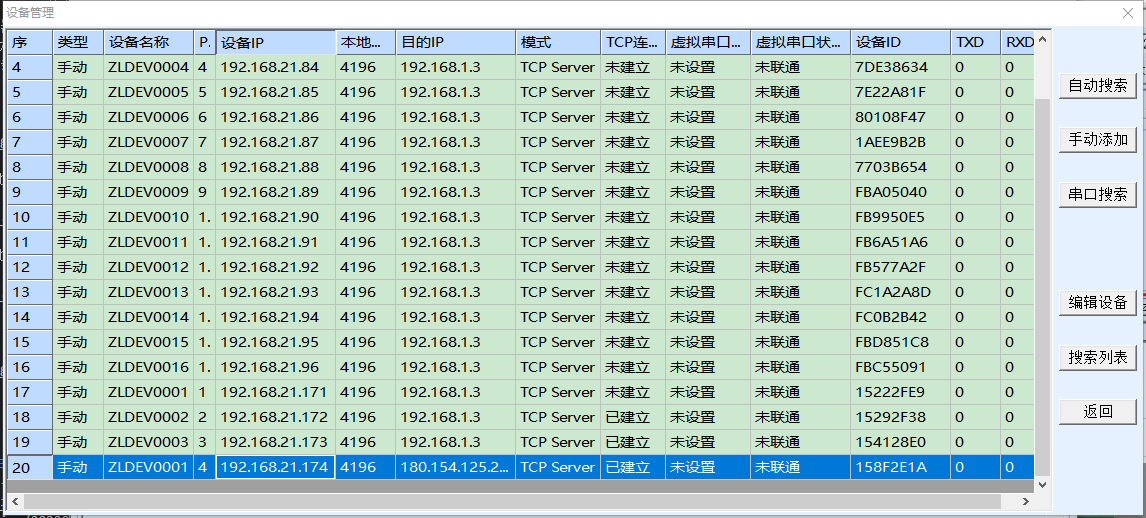
Task: Click row number 13 header cell
Action: 30,292
